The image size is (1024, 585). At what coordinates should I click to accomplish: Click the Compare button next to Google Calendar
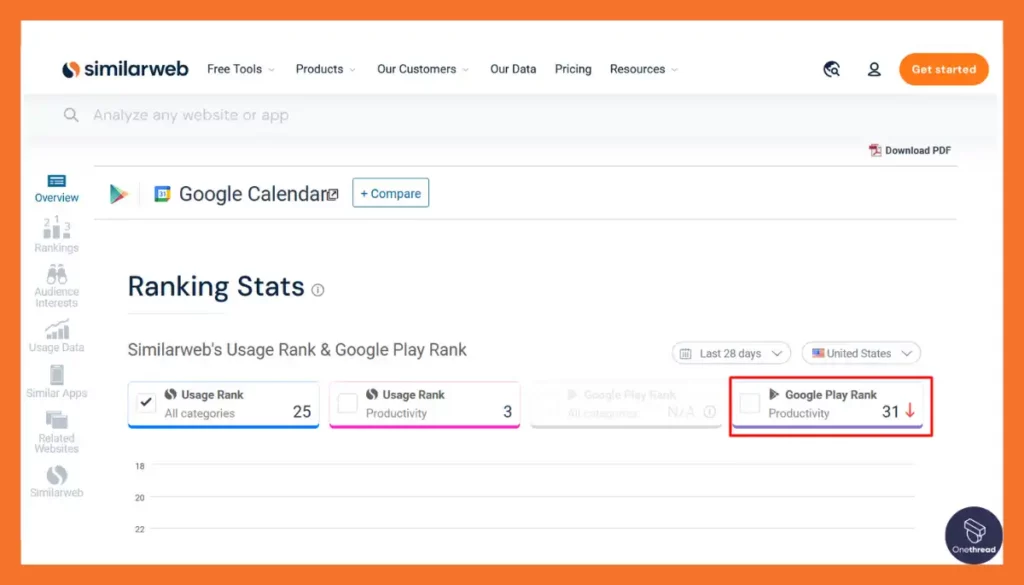[x=390, y=193]
